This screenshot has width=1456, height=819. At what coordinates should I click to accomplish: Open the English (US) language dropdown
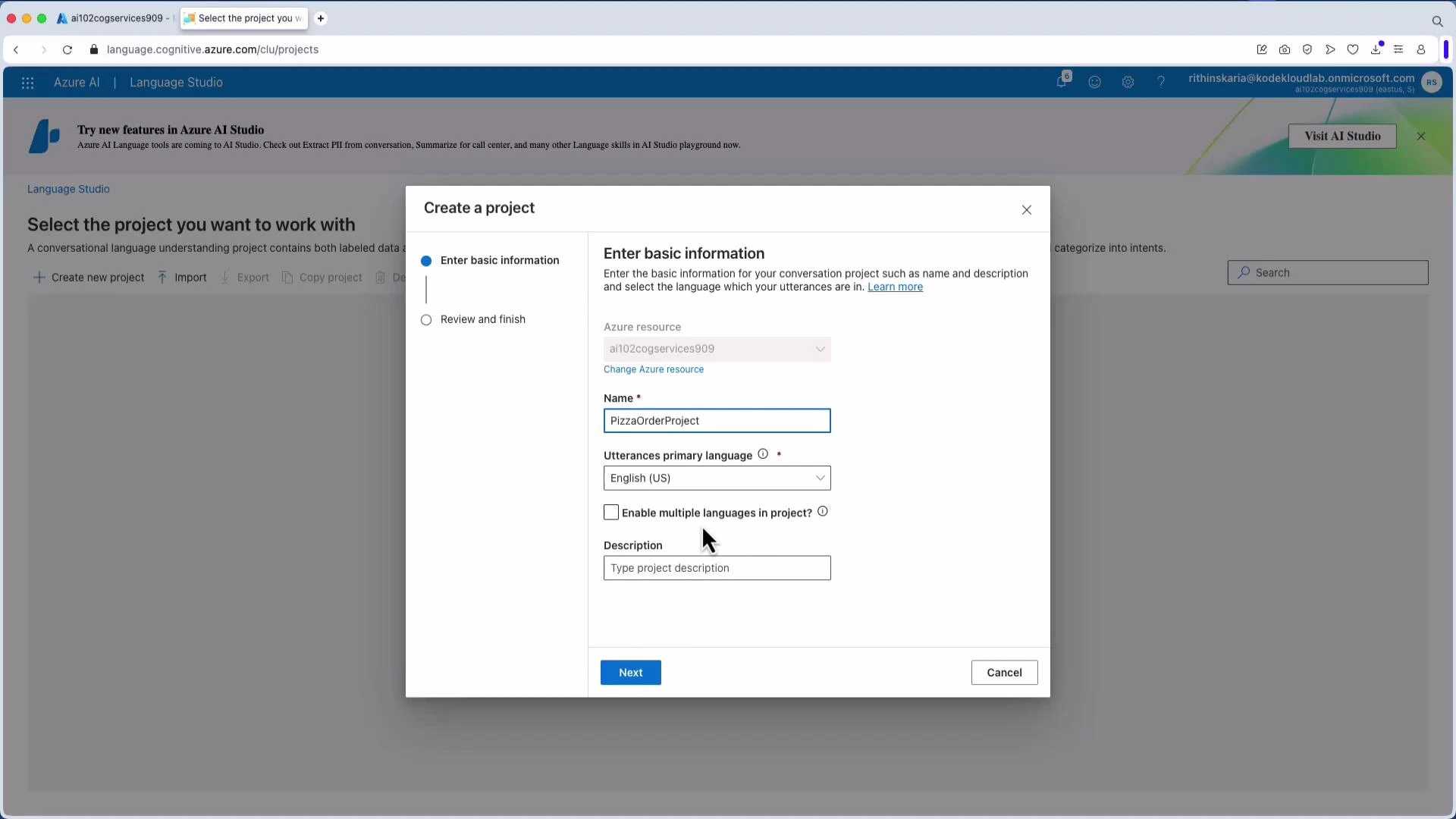coord(820,478)
